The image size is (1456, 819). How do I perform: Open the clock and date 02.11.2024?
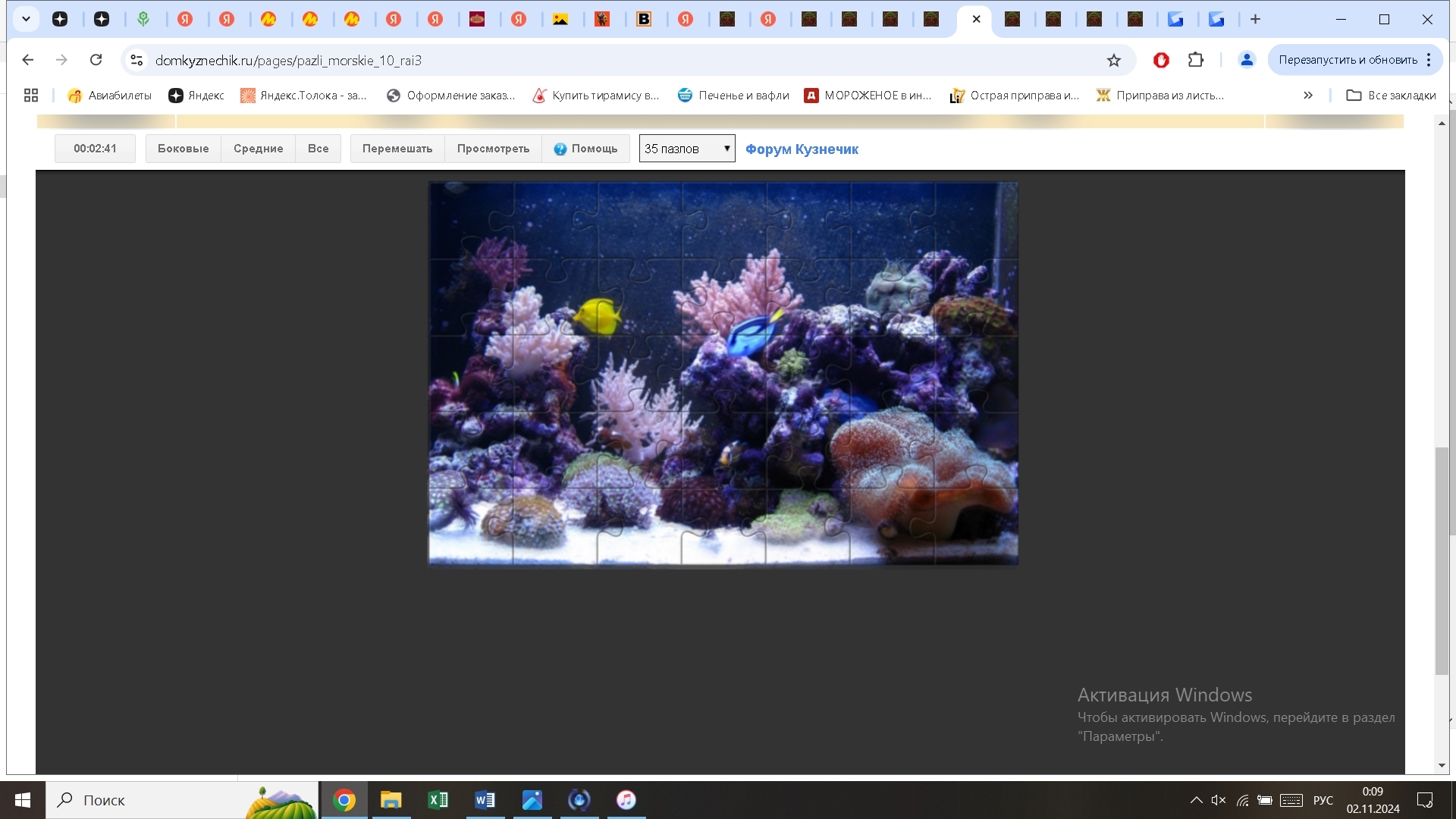point(1373,800)
